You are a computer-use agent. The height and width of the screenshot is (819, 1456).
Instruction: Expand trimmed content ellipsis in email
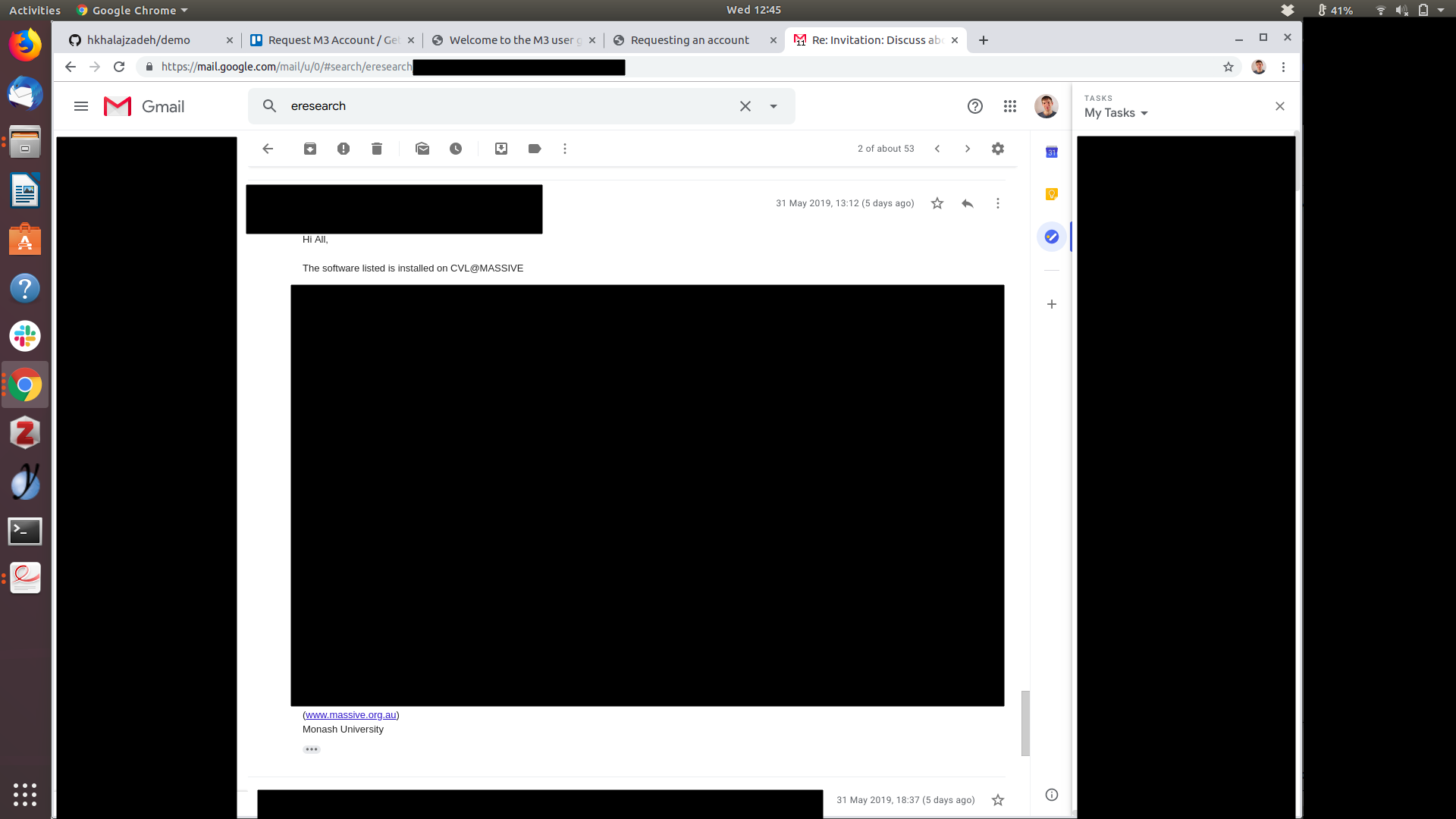pos(312,749)
